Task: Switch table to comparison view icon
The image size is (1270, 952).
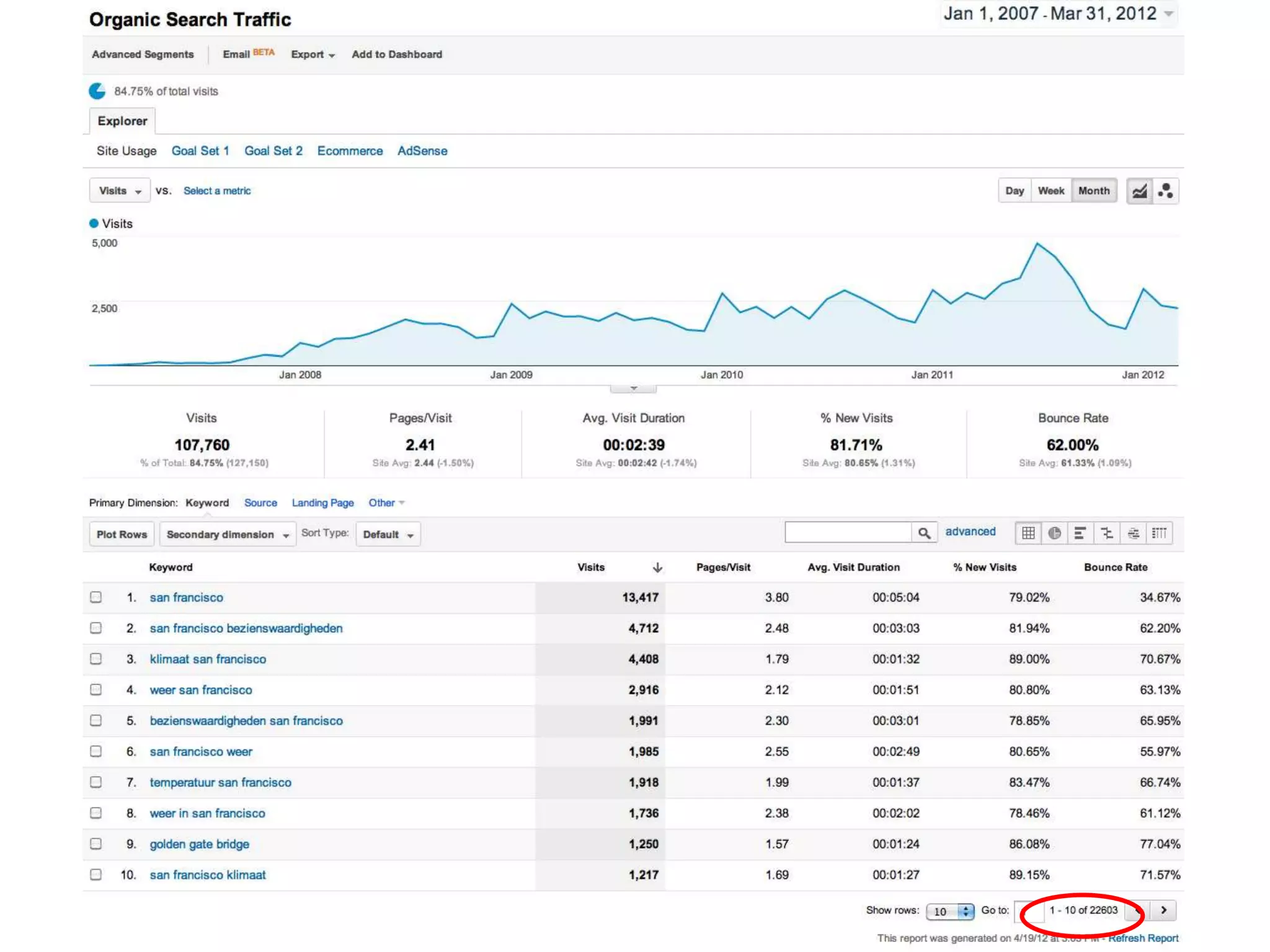Action: [x=1107, y=533]
